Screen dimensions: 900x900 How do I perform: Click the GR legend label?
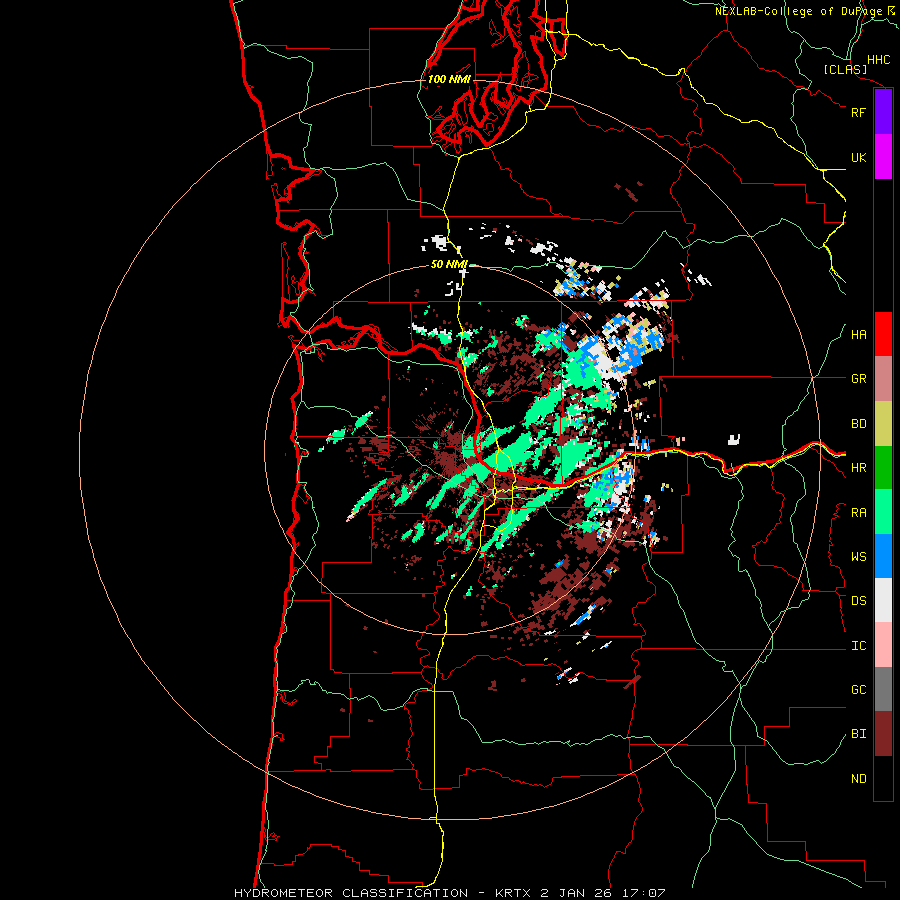[858, 379]
